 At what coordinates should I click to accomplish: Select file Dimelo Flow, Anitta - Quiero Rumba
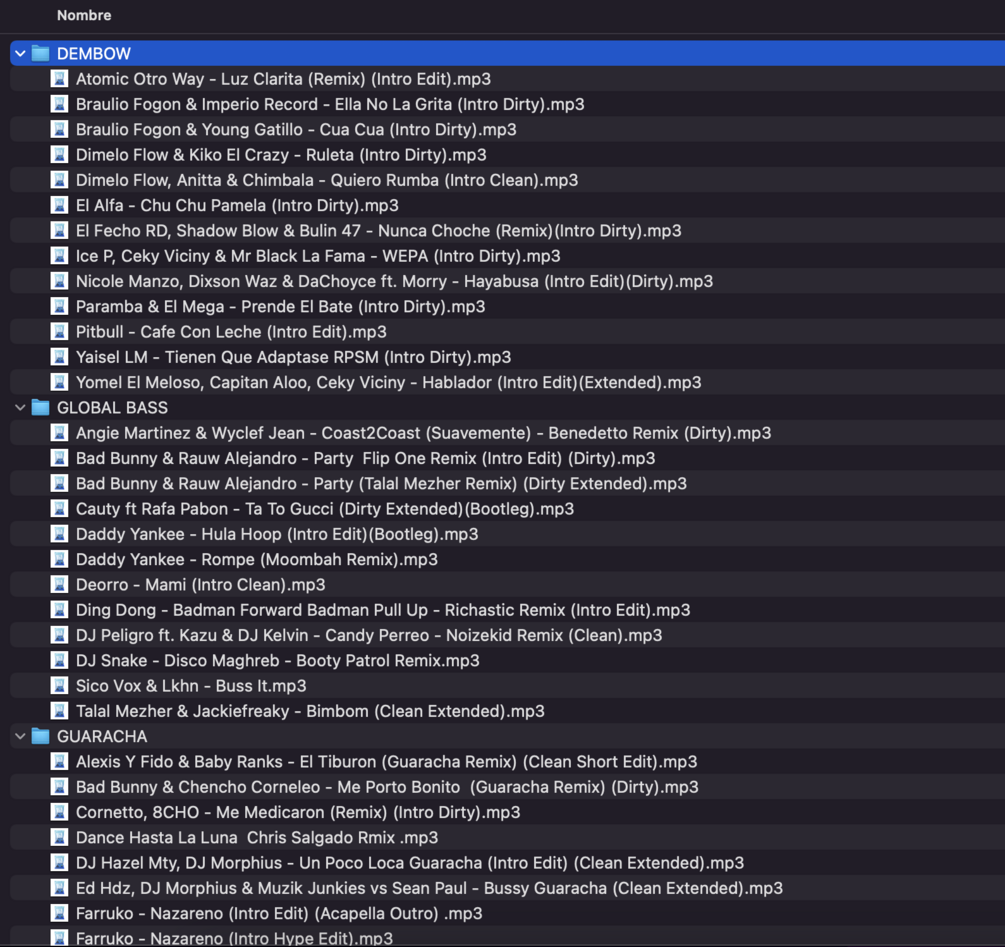pyautogui.click(x=327, y=180)
